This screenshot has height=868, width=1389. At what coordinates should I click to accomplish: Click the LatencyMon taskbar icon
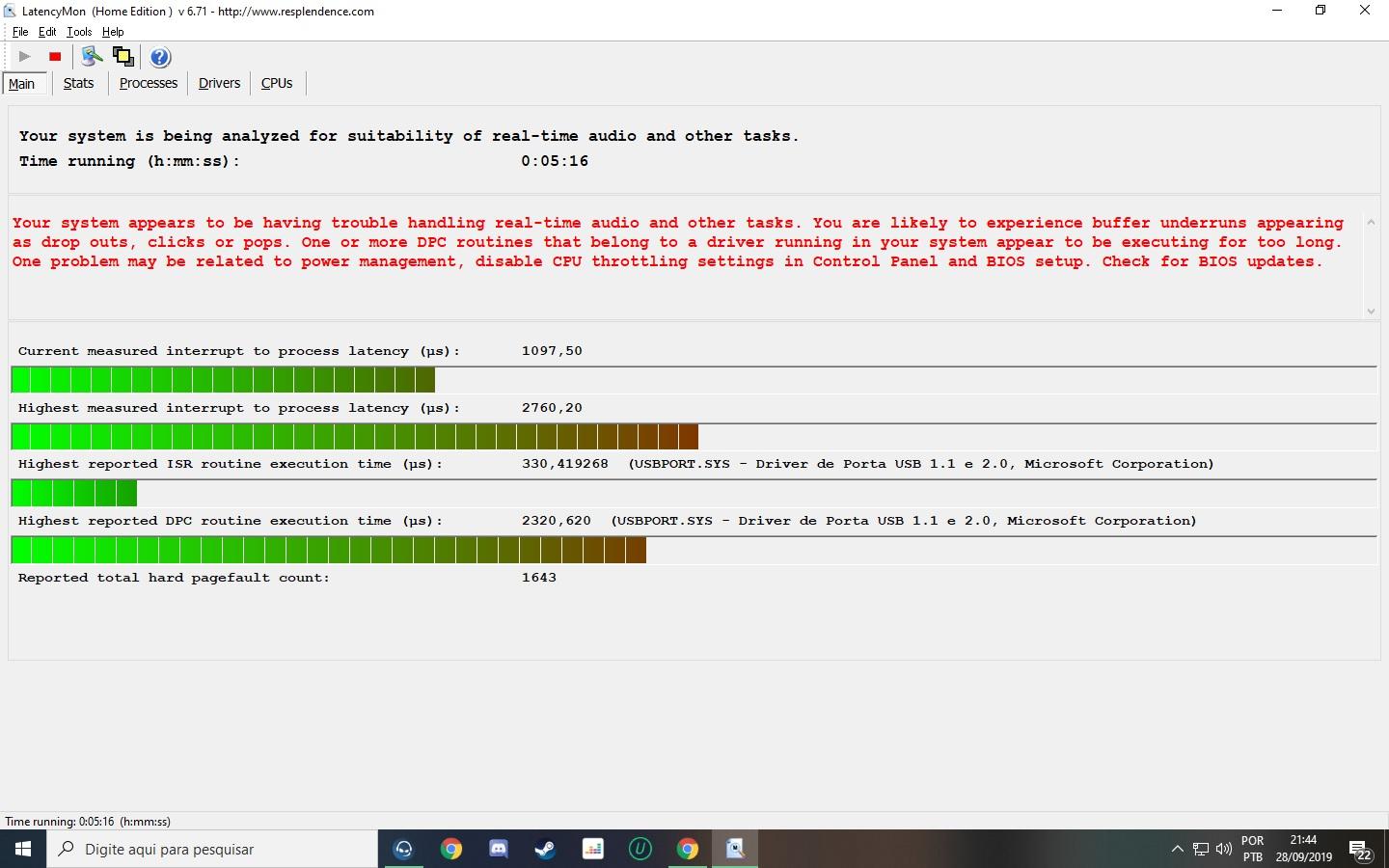735,849
